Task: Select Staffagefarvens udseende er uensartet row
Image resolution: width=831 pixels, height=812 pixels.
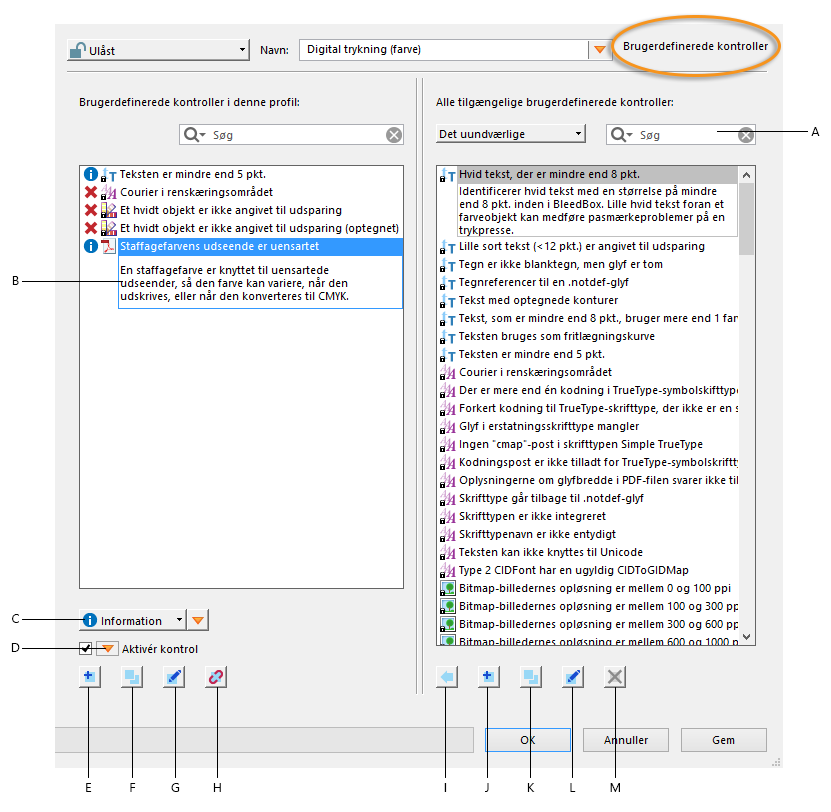Action: 241,246
